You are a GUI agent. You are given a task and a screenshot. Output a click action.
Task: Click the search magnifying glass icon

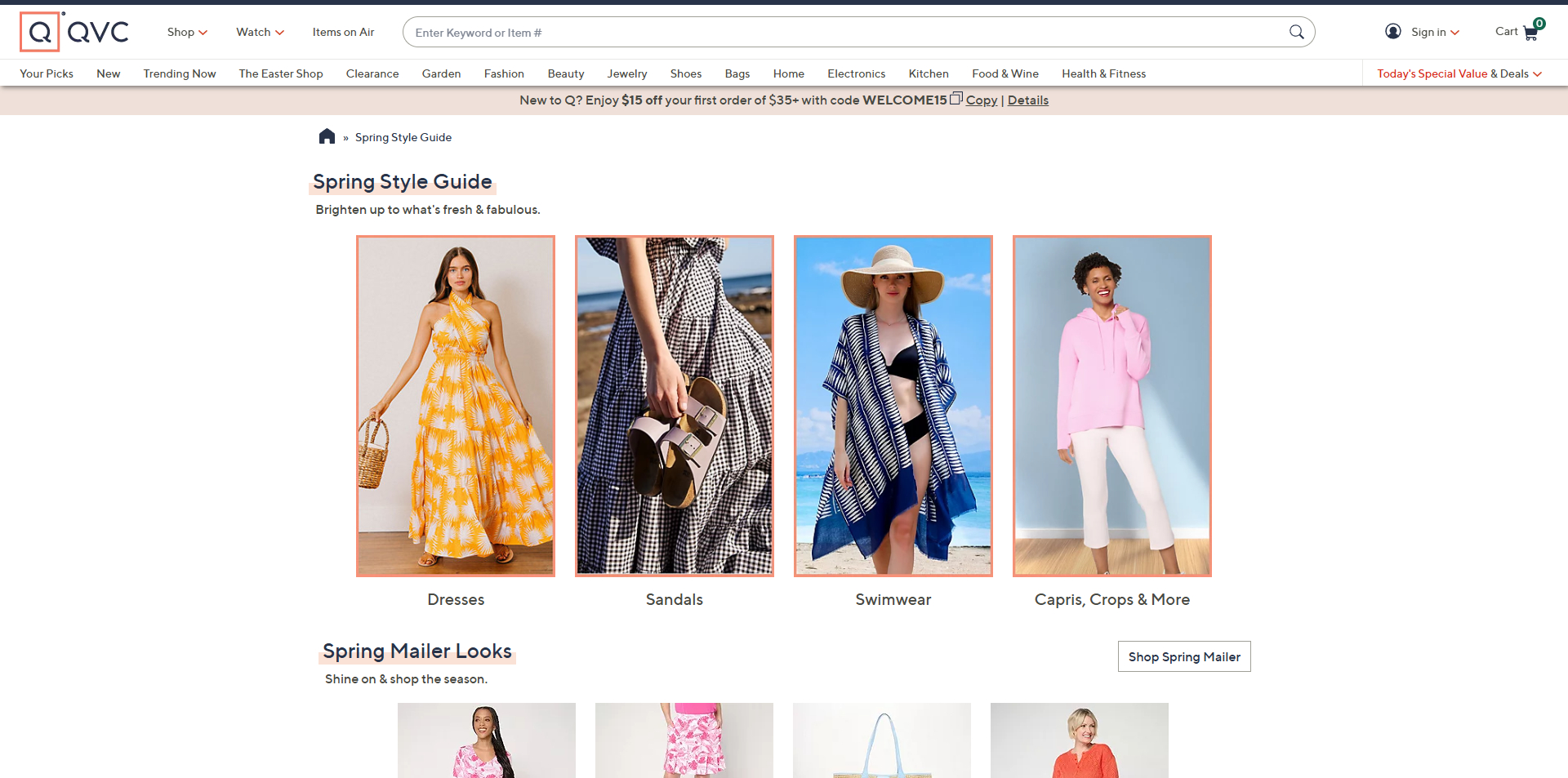[x=1296, y=32]
